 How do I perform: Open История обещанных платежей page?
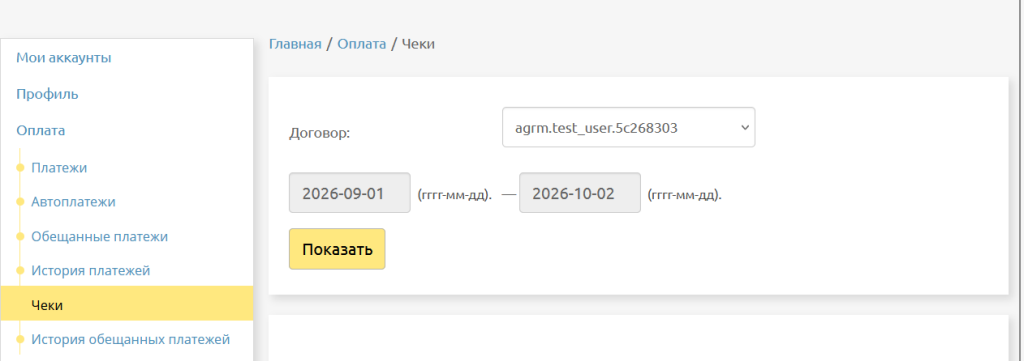[131, 339]
